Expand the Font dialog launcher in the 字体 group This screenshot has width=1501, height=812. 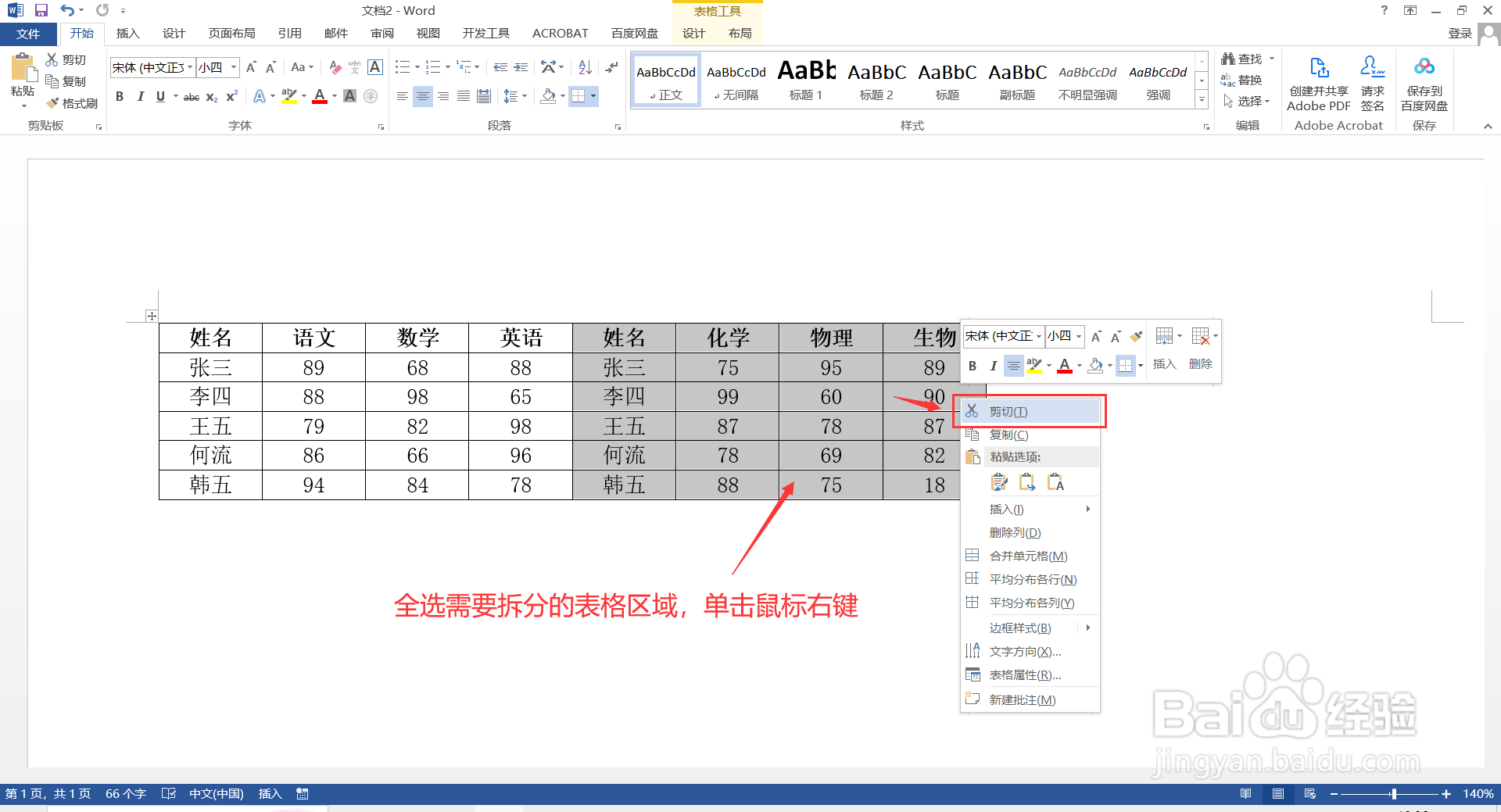tap(381, 127)
